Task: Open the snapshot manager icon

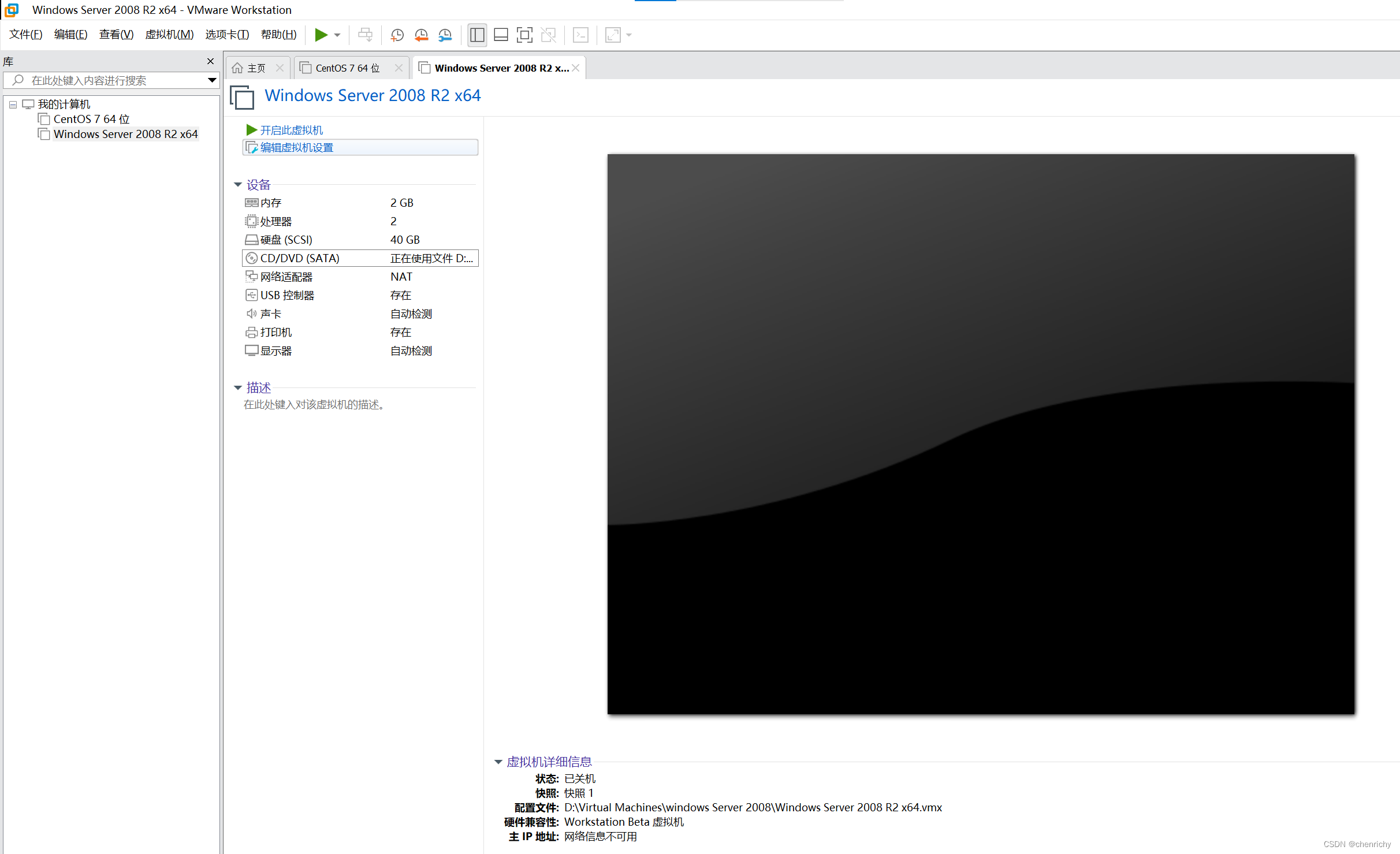Action: 445,35
